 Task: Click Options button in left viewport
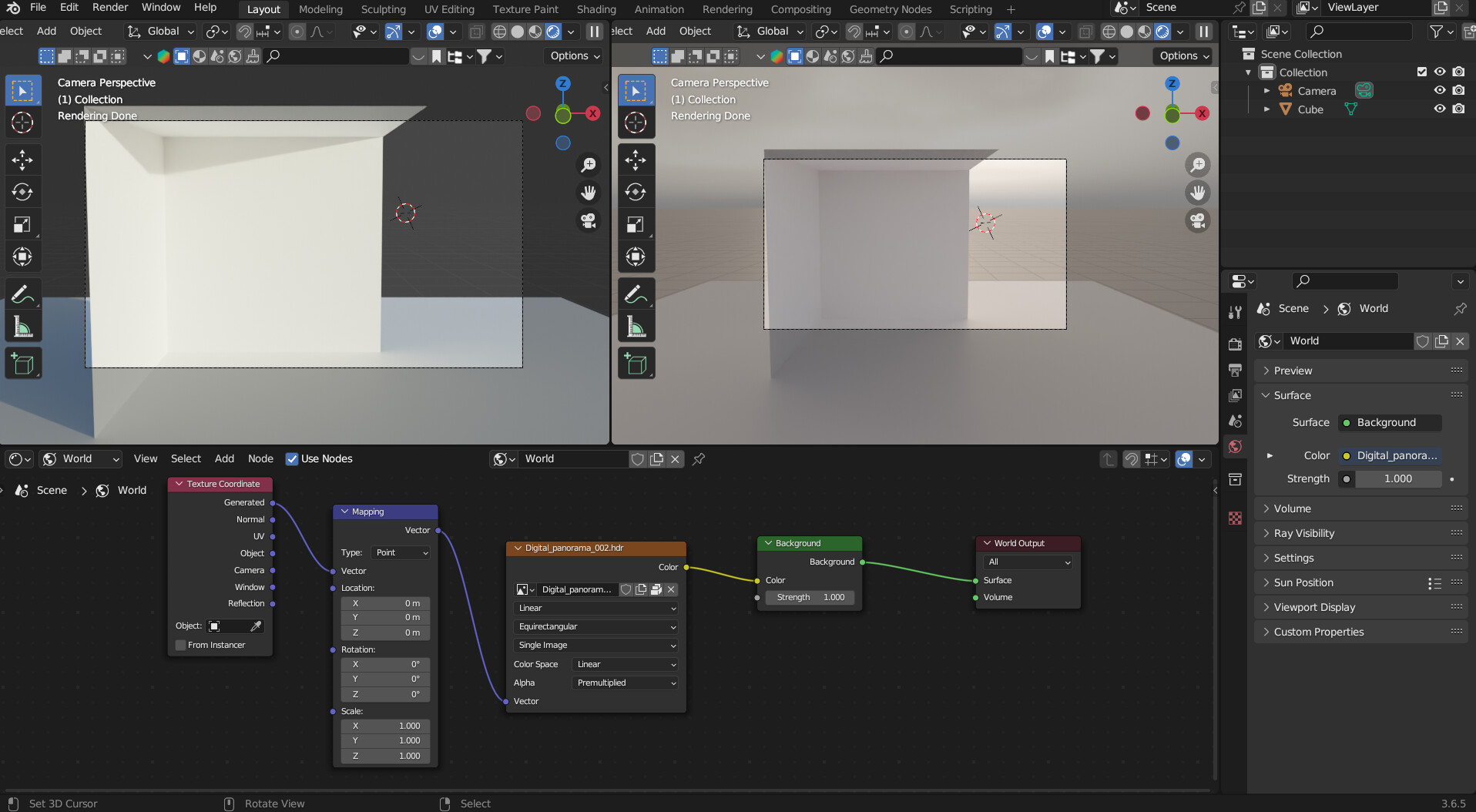575,56
